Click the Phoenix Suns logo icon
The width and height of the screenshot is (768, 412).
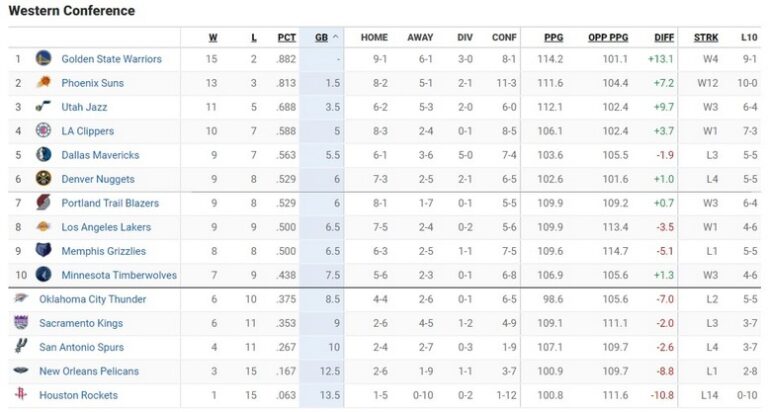[x=43, y=83]
